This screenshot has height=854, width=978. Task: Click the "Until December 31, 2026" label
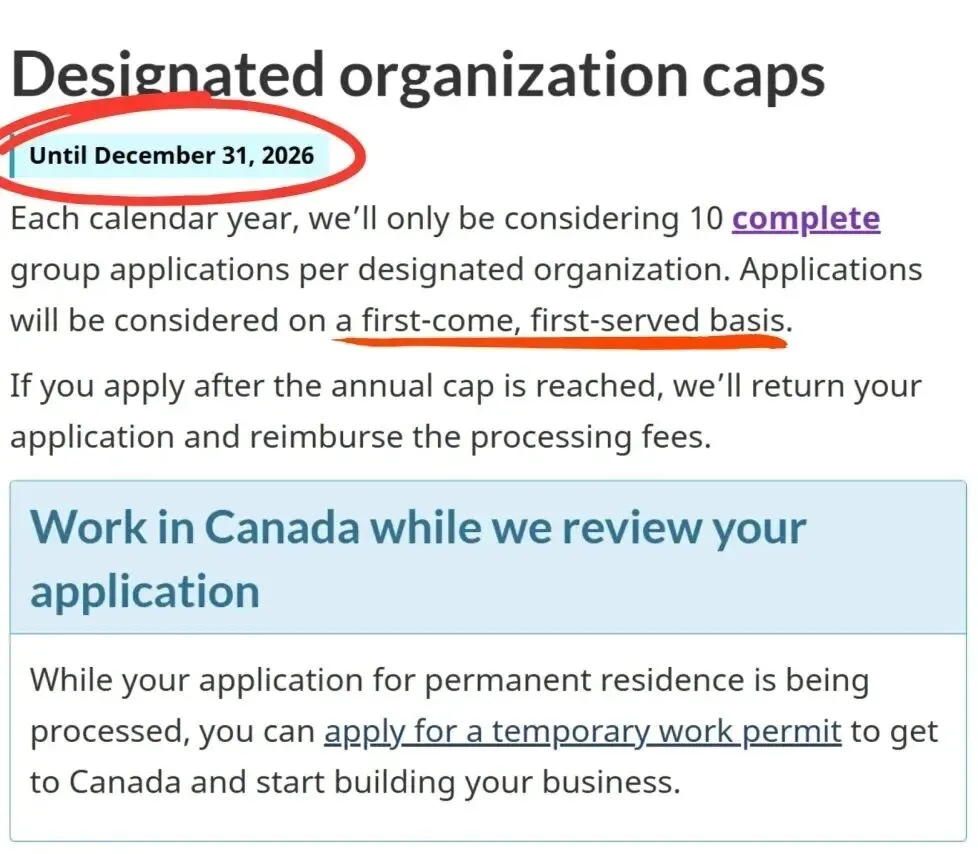point(171,155)
